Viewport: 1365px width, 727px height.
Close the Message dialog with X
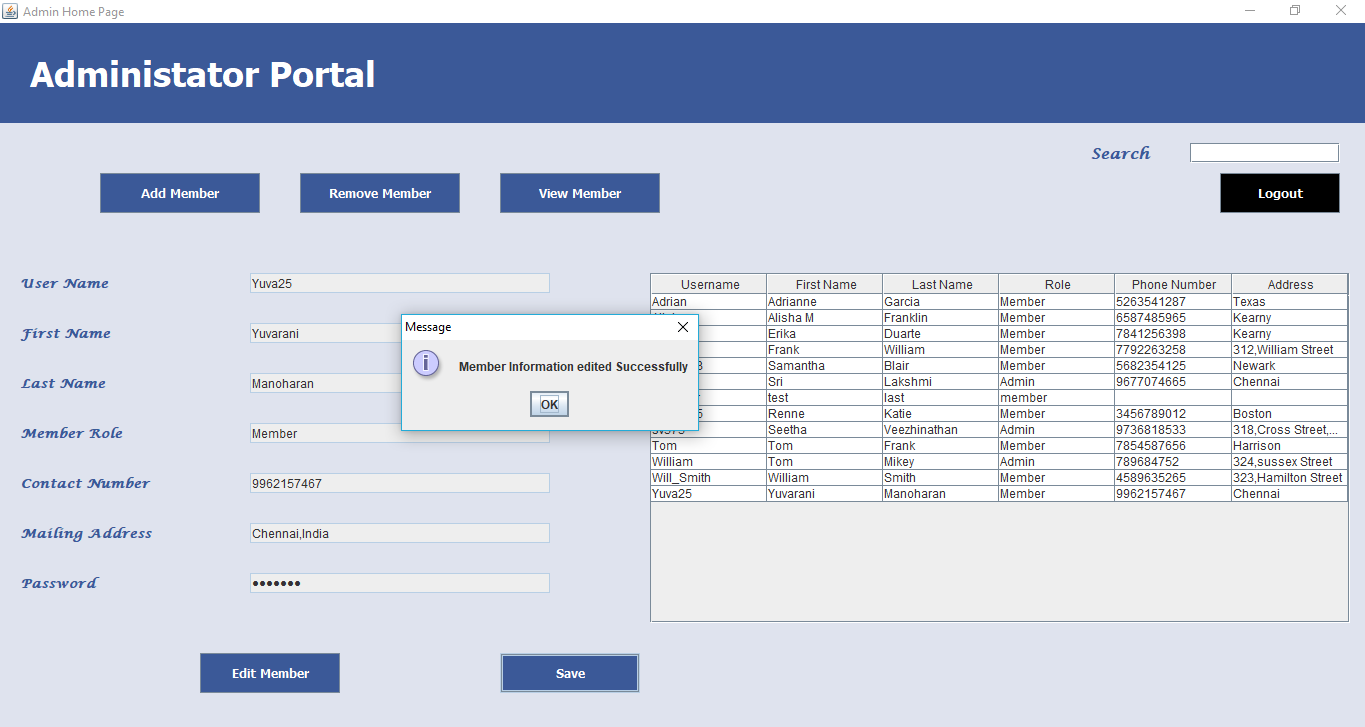click(682, 327)
